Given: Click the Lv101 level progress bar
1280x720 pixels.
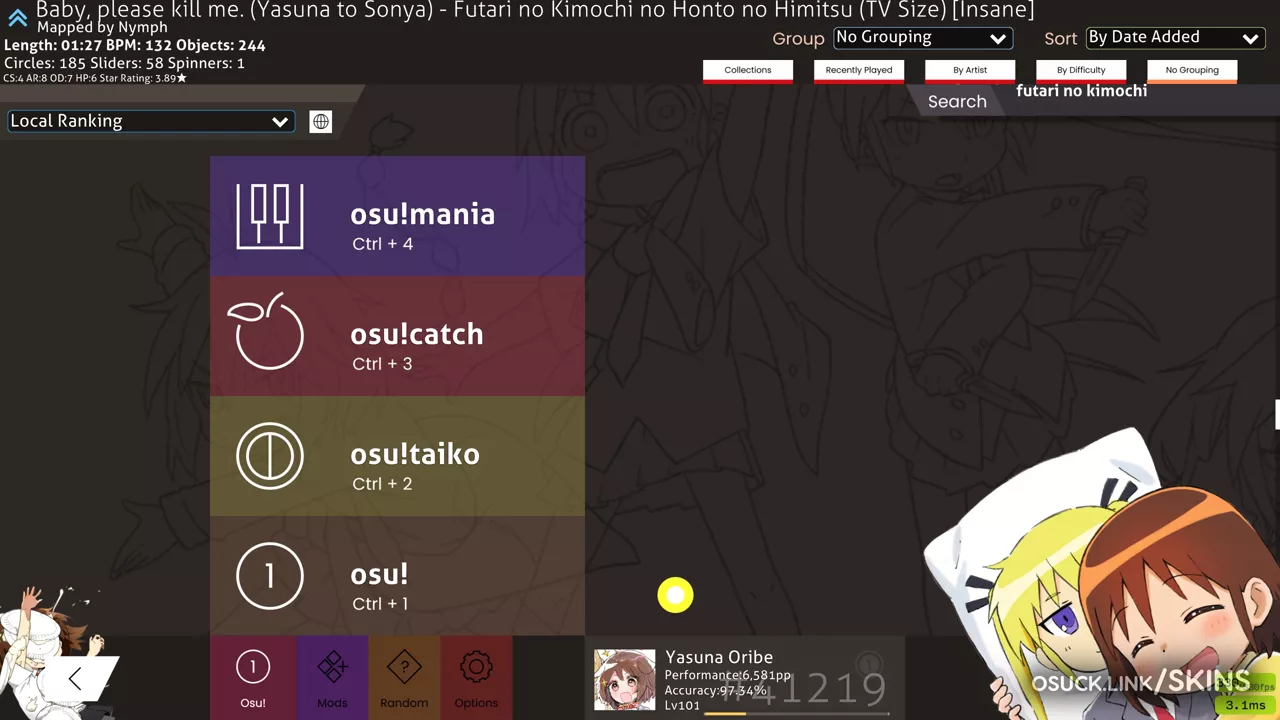Looking at the screenshot, I should click(797, 713).
